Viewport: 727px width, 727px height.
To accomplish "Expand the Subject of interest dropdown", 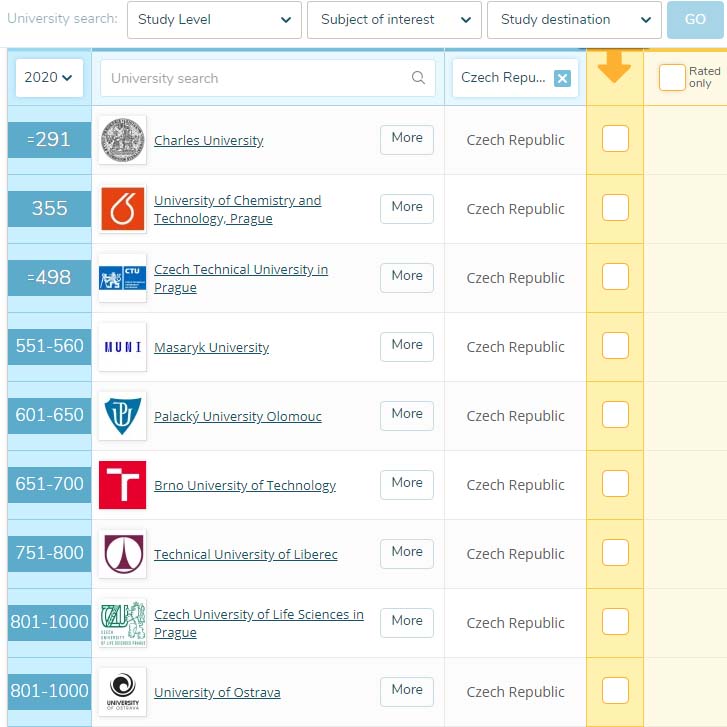I will 394,19.
